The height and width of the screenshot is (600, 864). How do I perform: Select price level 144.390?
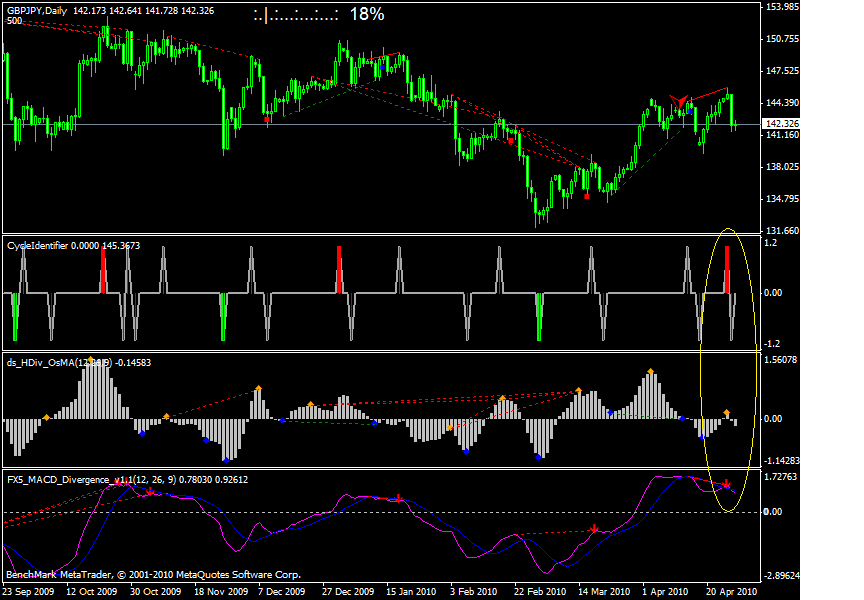[x=782, y=102]
